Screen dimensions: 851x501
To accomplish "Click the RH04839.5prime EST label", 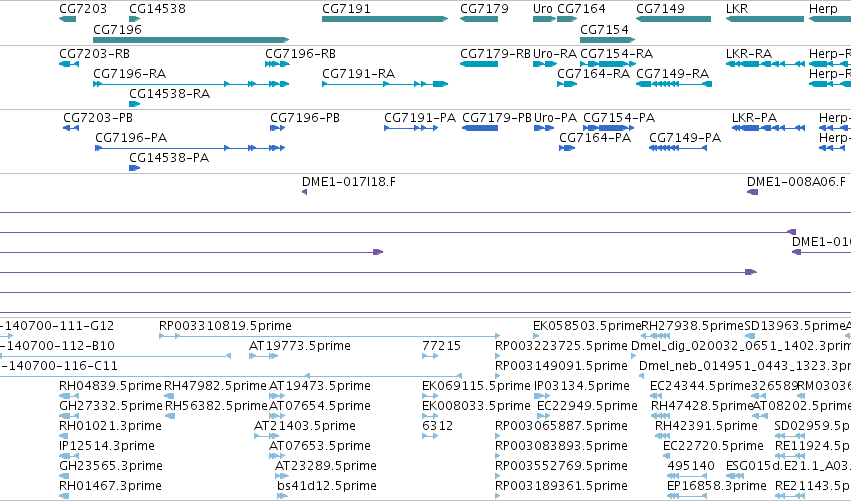I will tap(111, 386).
